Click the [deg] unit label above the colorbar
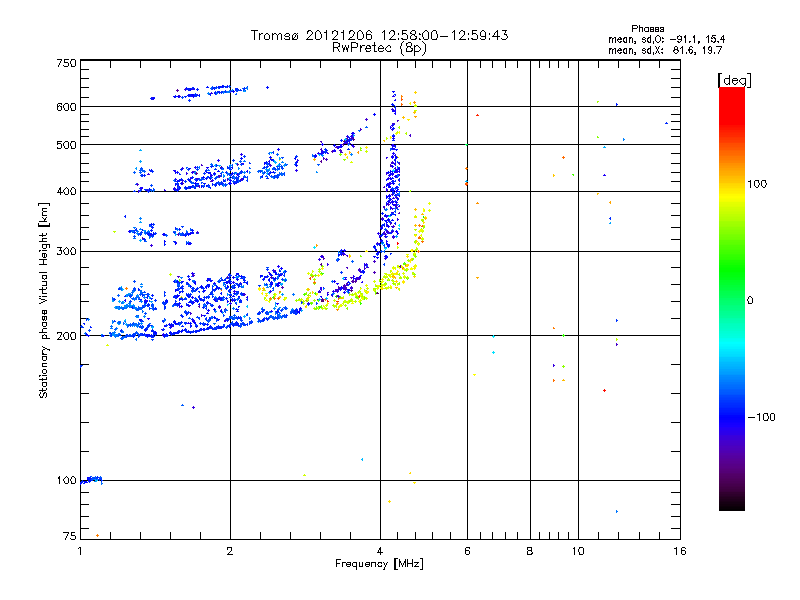 pos(734,80)
